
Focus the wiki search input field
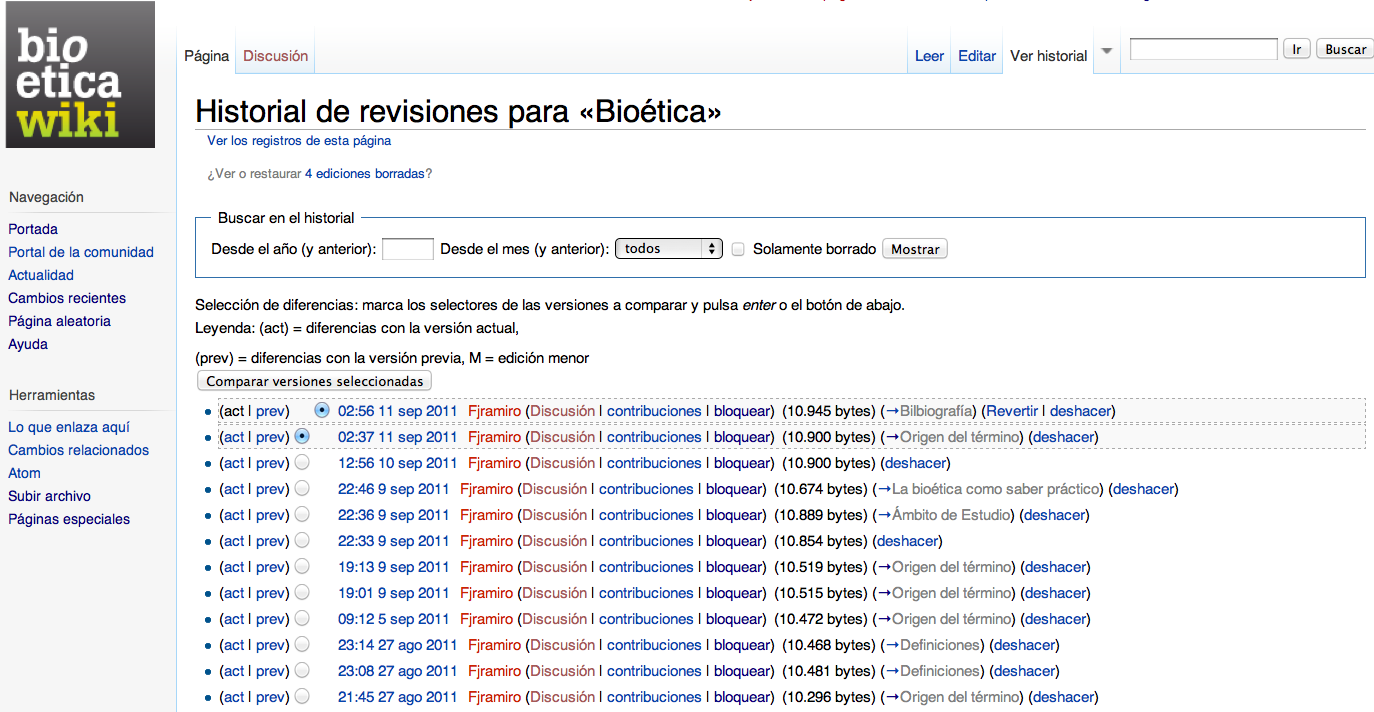[x=1203, y=49]
